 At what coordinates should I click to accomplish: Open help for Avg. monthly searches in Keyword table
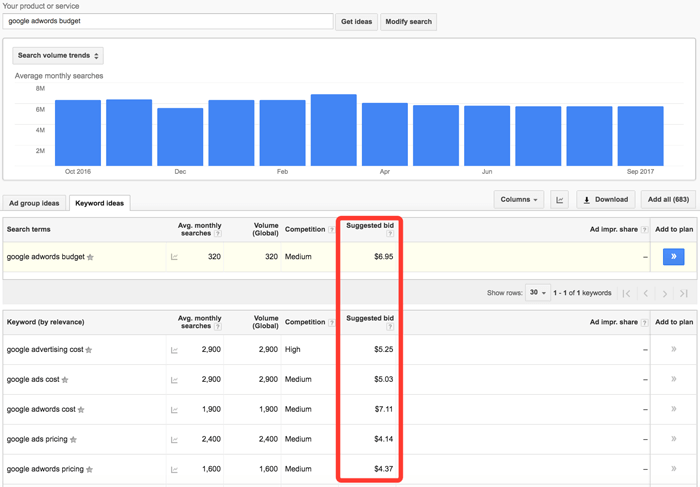point(217,326)
